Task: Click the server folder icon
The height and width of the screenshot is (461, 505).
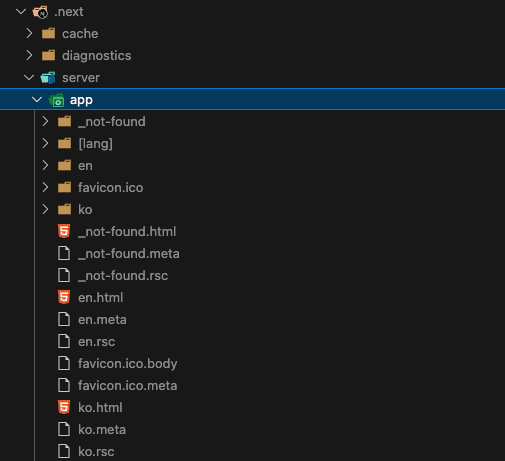Action: coord(48,78)
